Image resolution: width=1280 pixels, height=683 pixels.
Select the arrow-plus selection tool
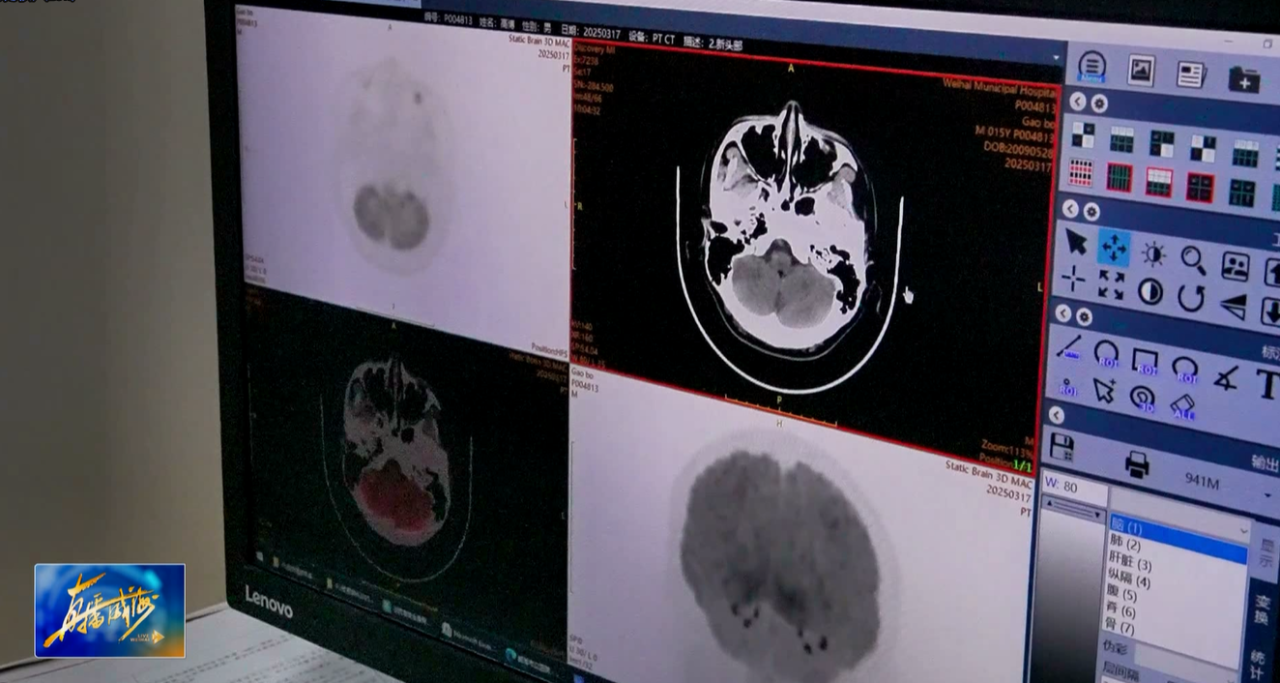(x=1104, y=391)
